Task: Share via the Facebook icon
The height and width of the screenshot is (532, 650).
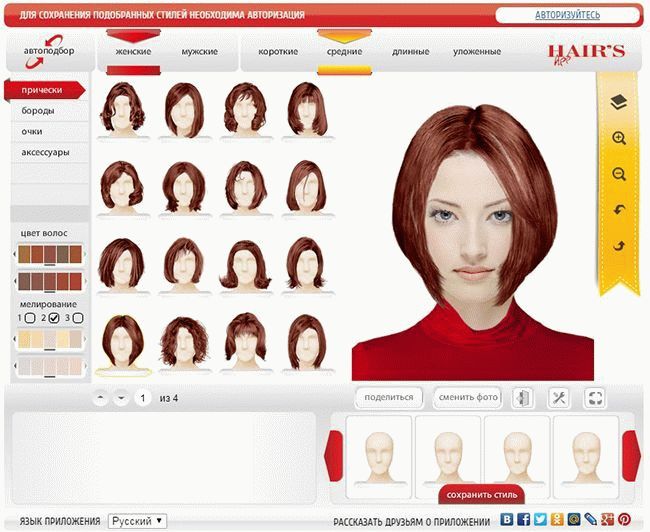Action: [523, 520]
